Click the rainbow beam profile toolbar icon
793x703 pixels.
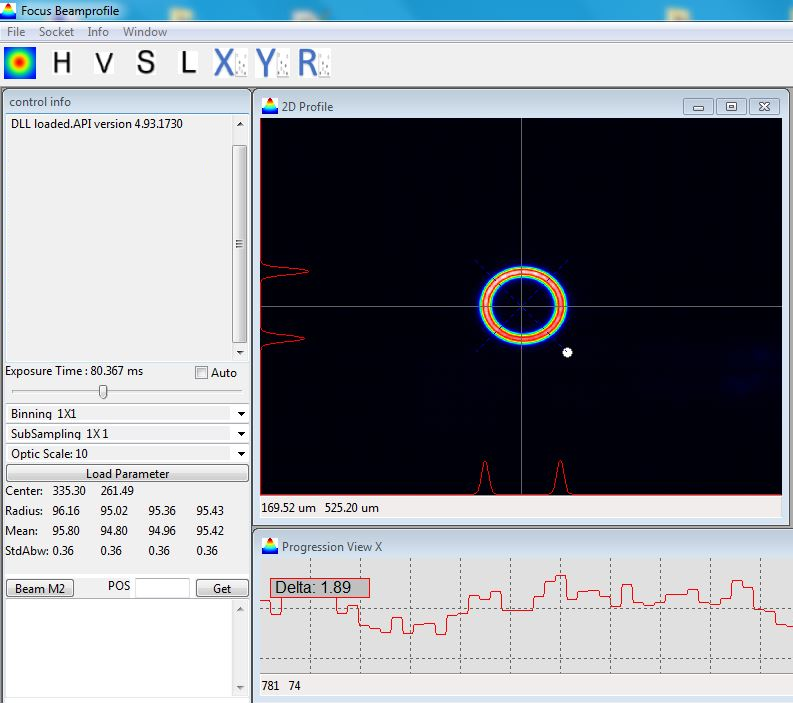pyautogui.click(x=20, y=63)
